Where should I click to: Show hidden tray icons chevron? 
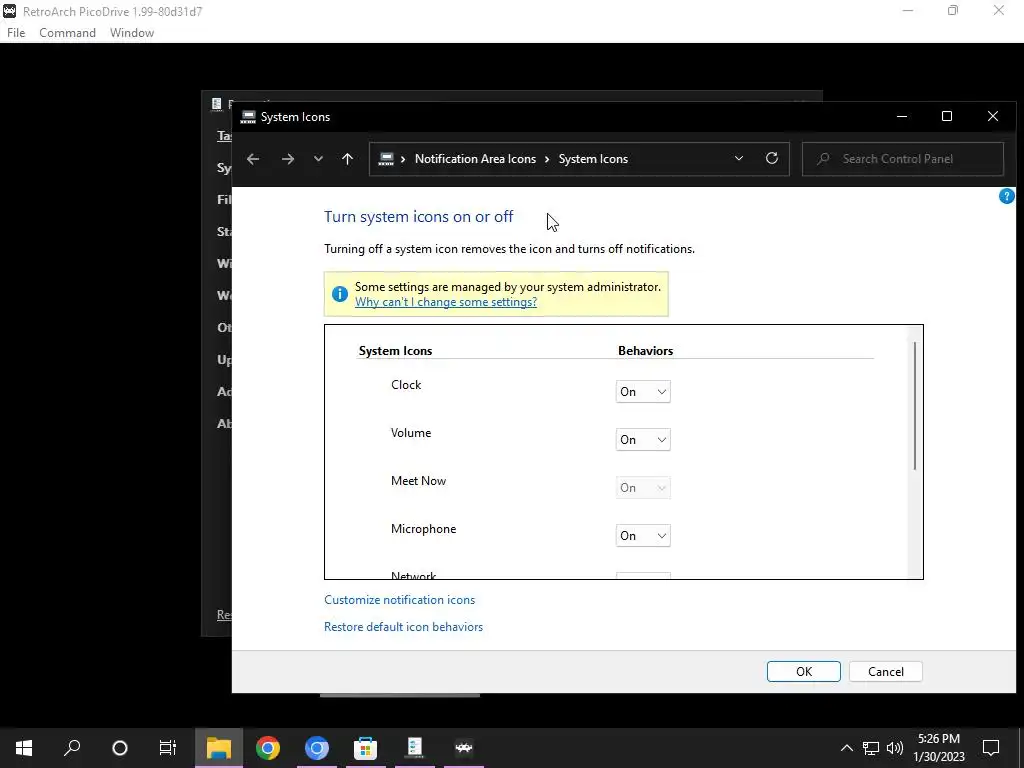[x=846, y=748]
